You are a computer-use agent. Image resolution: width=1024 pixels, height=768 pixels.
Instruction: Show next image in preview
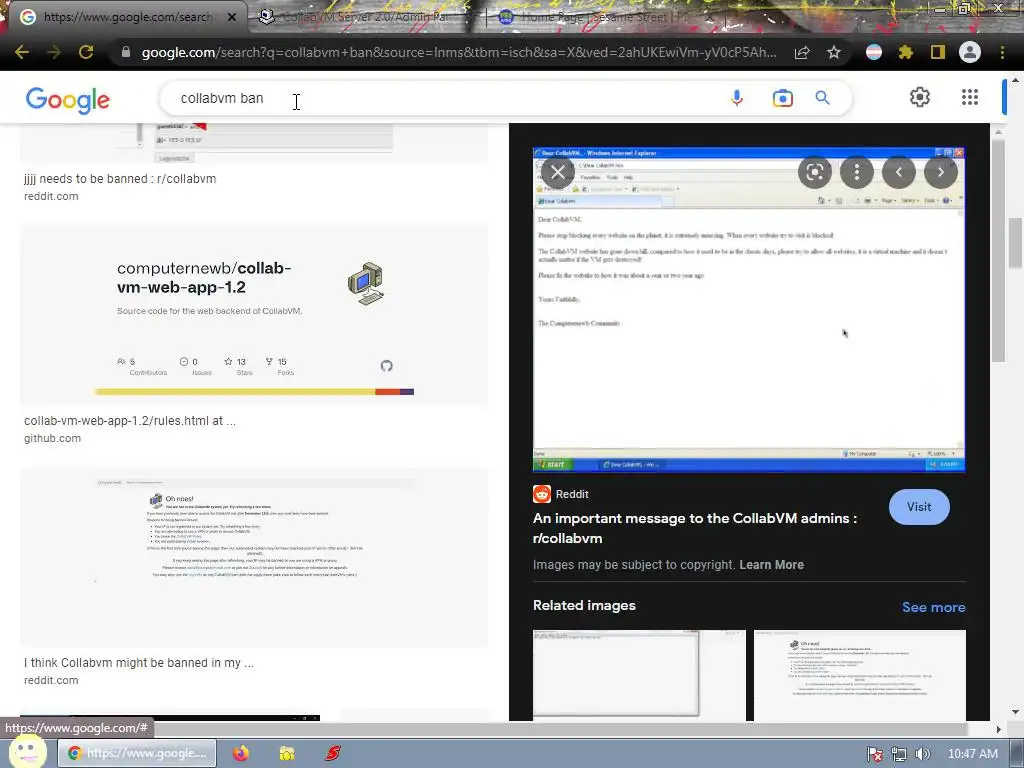pyautogui.click(x=940, y=172)
